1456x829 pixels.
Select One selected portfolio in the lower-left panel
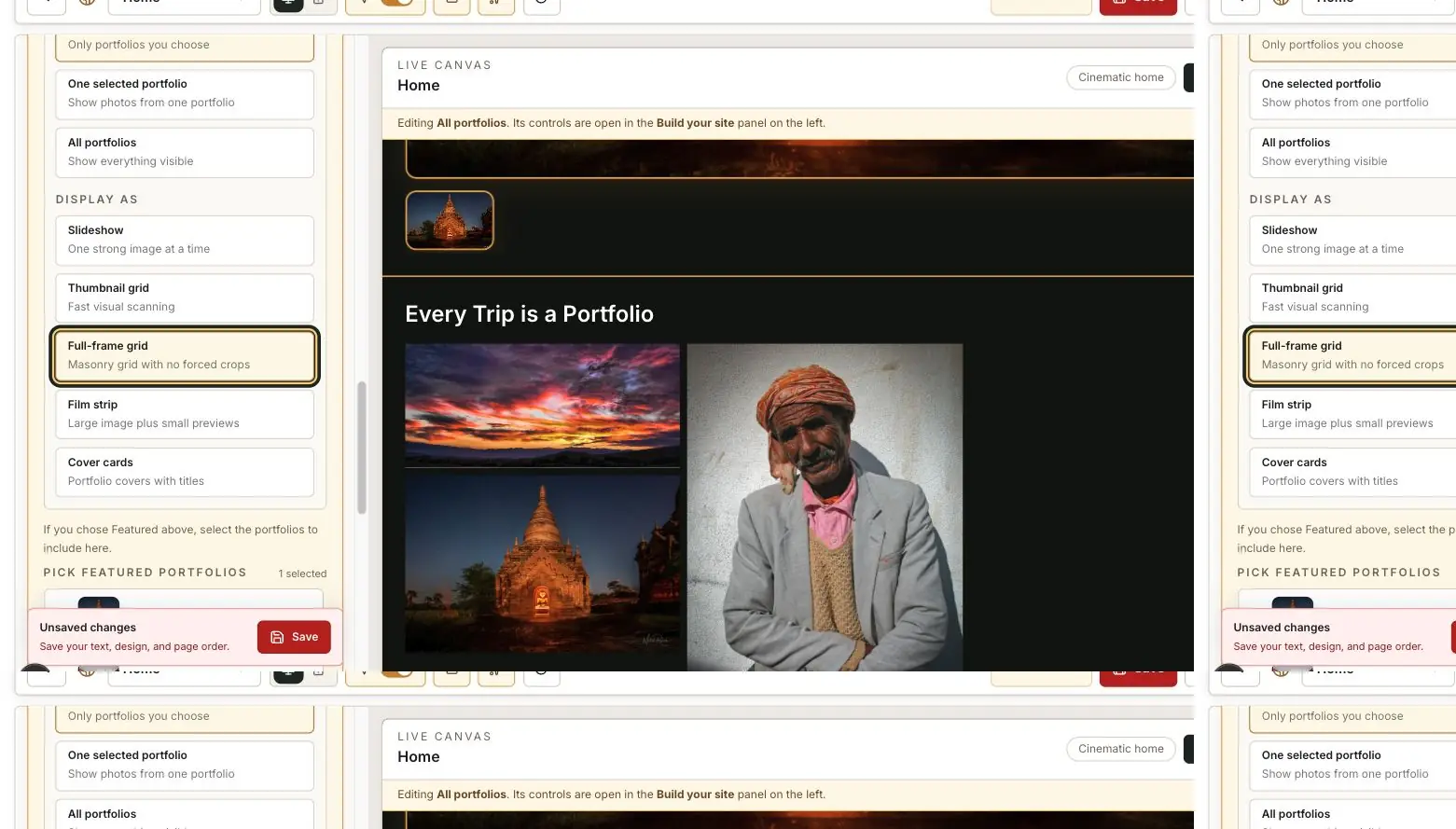185,765
